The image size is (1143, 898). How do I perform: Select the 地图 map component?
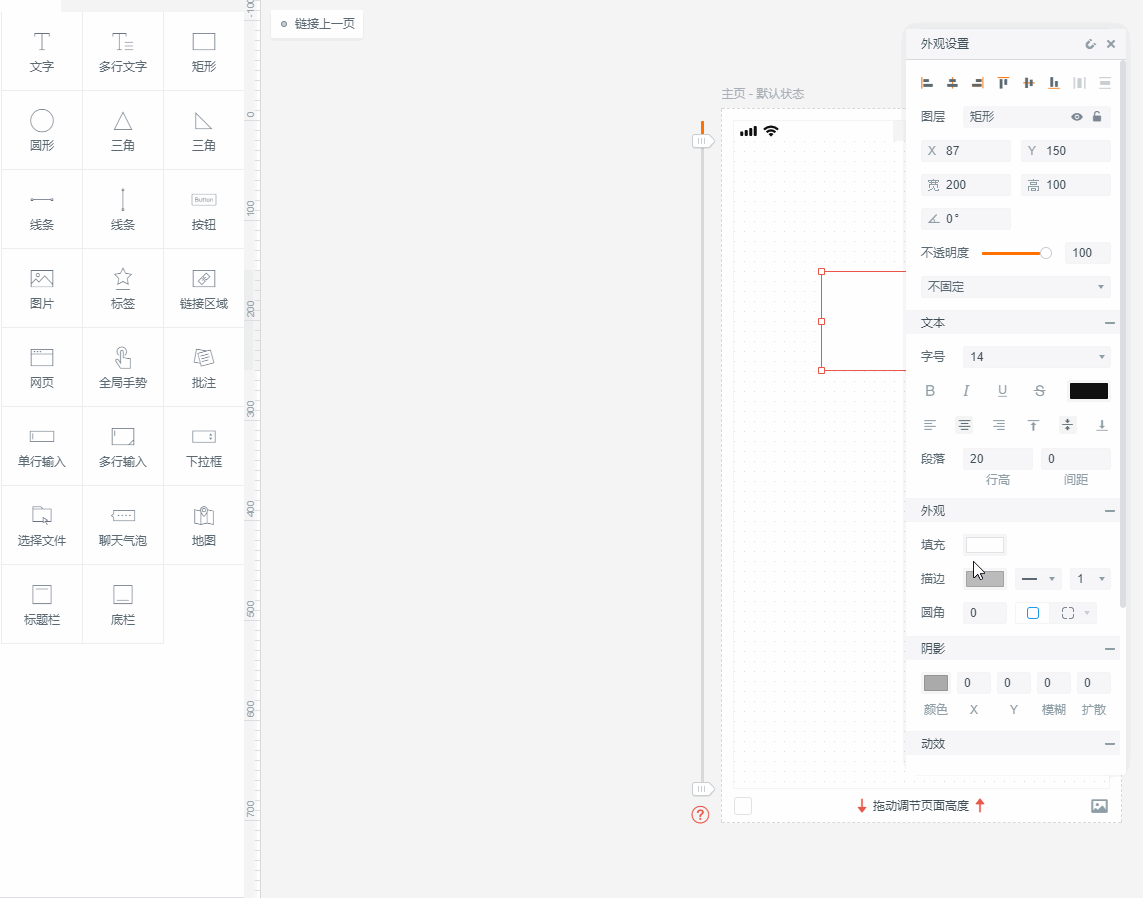click(x=203, y=526)
